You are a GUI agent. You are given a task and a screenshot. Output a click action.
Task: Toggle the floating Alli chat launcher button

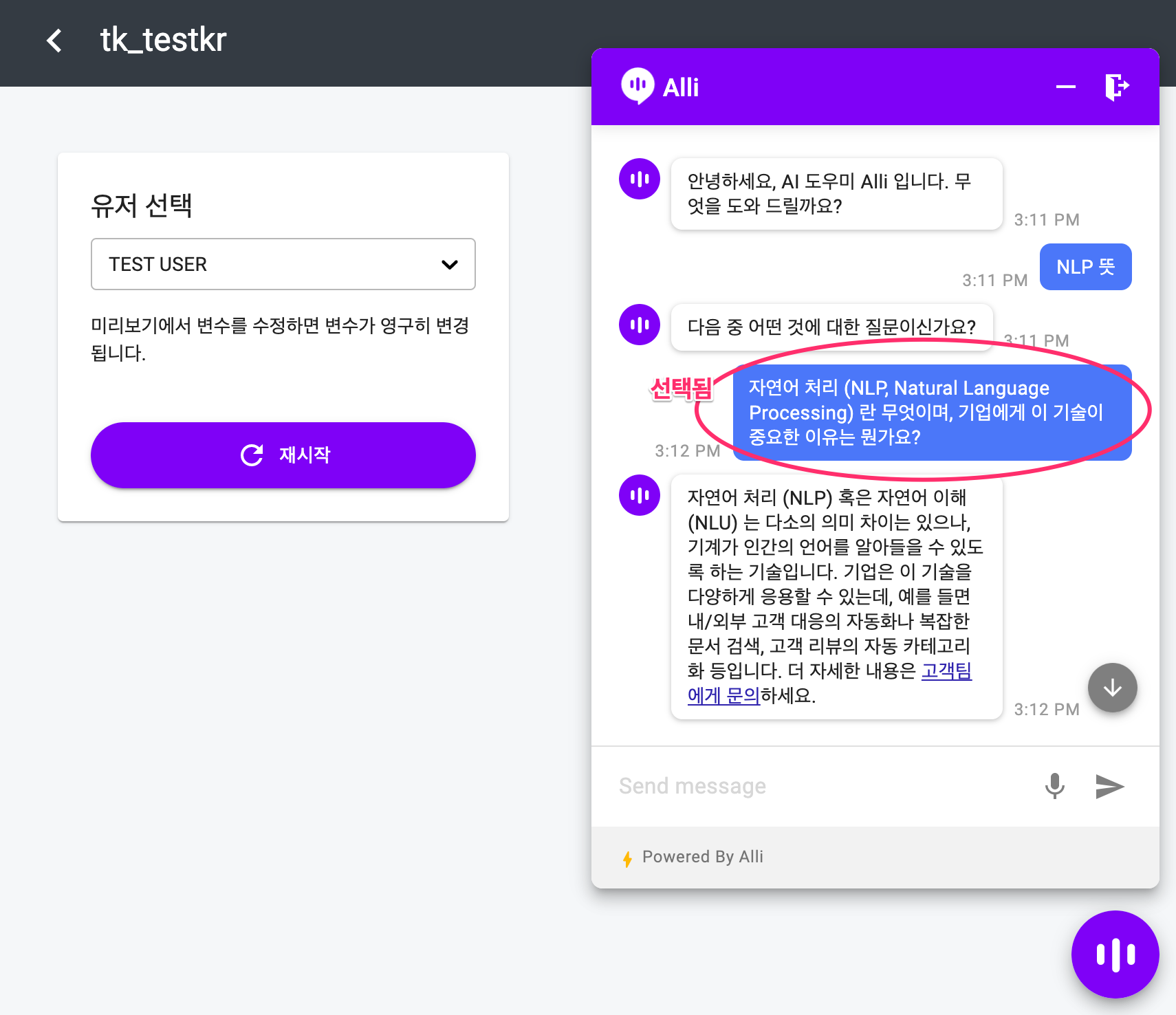coord(1115,954)
